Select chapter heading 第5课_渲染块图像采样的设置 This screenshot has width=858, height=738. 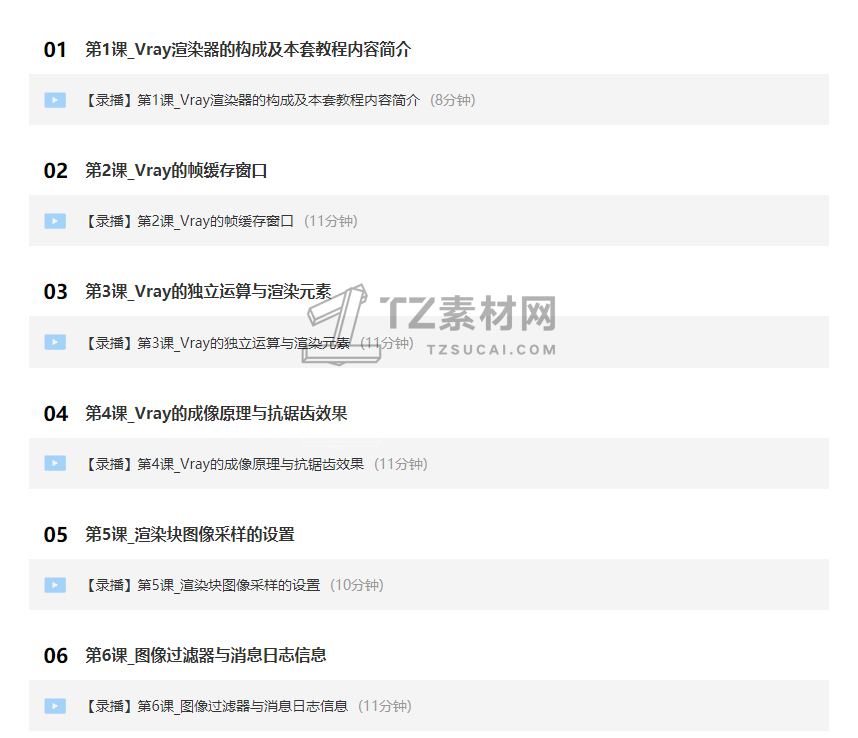pos(190,534)
